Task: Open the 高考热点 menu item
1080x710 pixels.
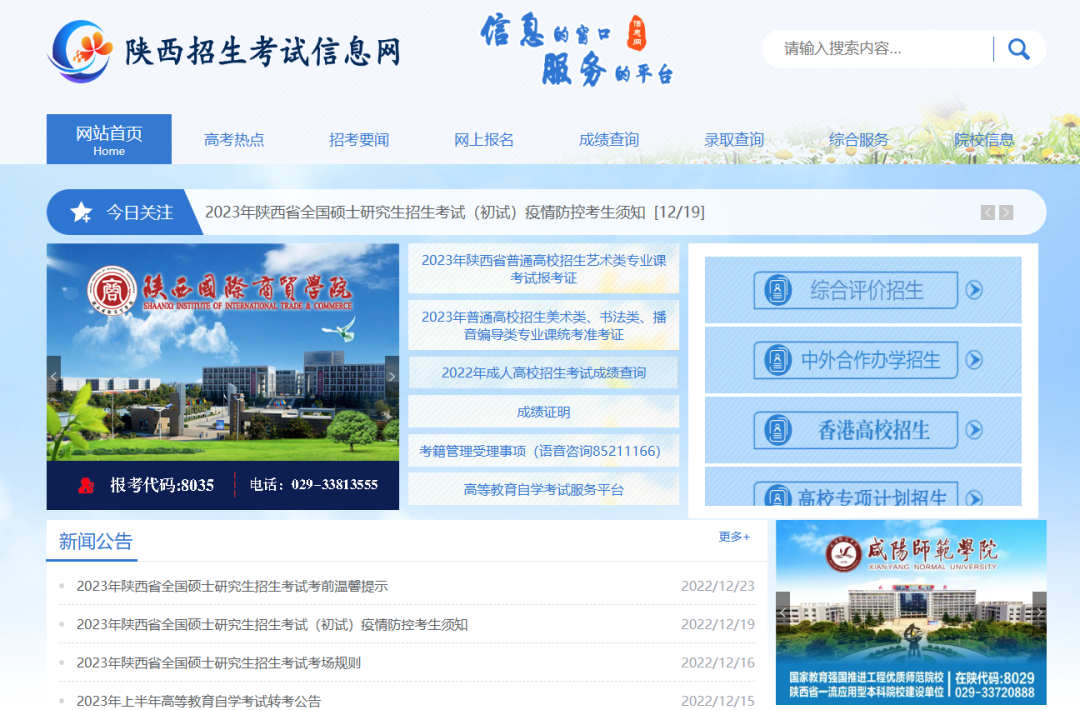Action: [234, 140]
